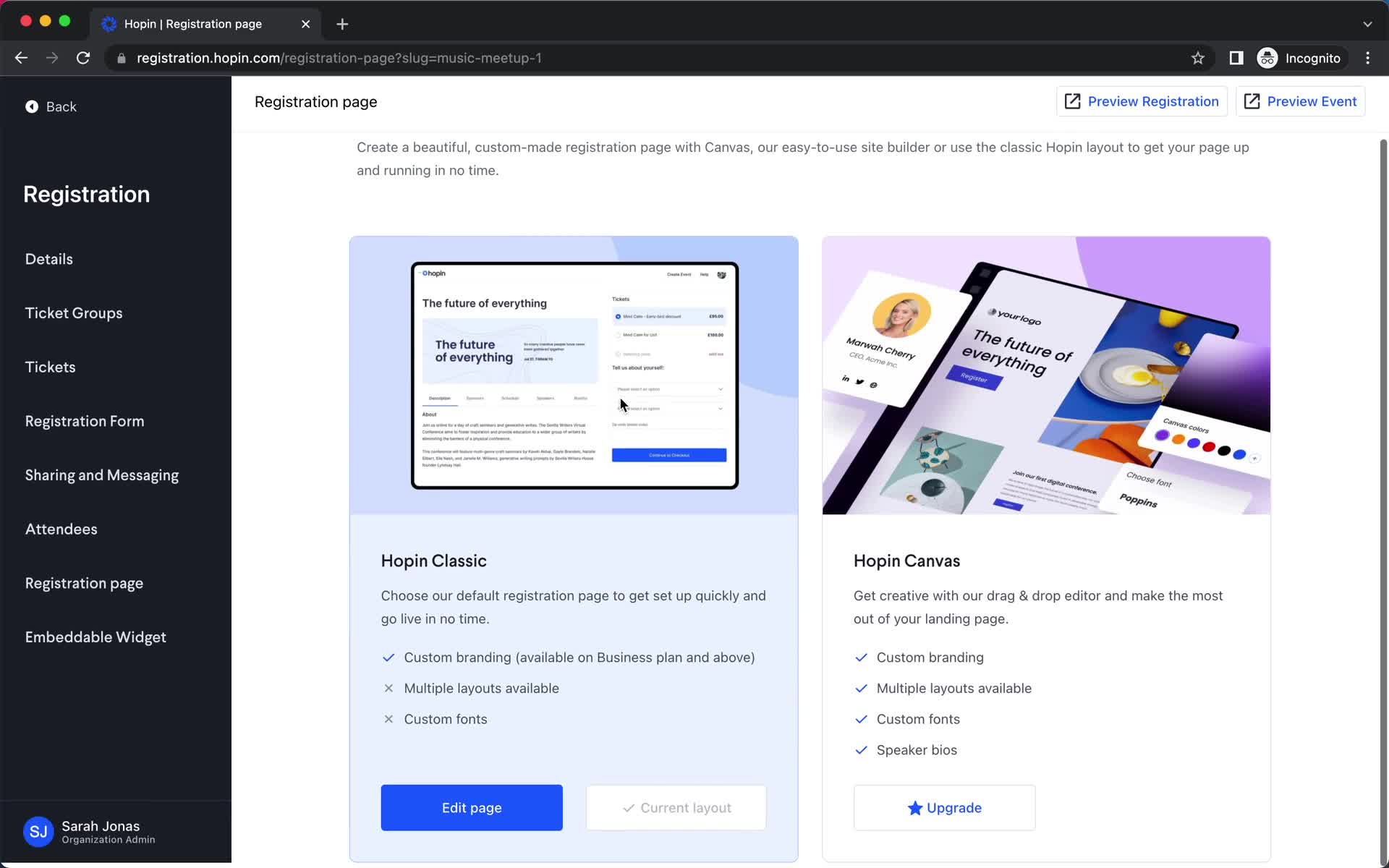The image size is (1389, 868).
Task: Click the Back arrow icon in sidebar
Action: (32, 106)
